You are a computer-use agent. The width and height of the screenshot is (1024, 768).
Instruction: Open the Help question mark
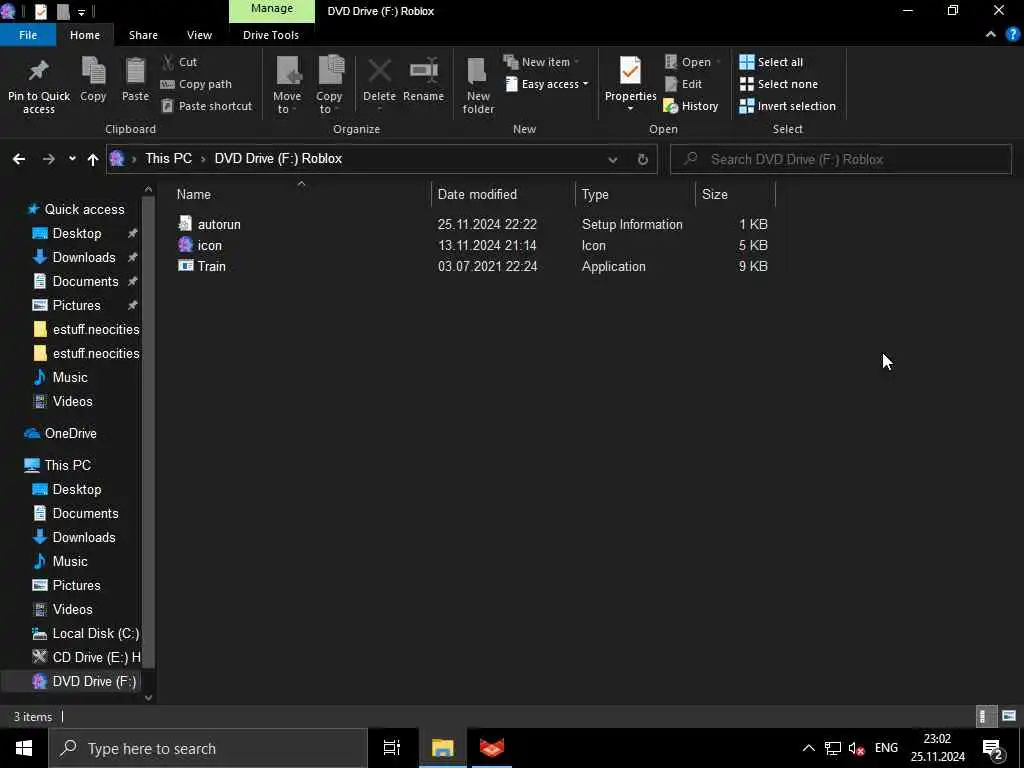point(1013,35)
